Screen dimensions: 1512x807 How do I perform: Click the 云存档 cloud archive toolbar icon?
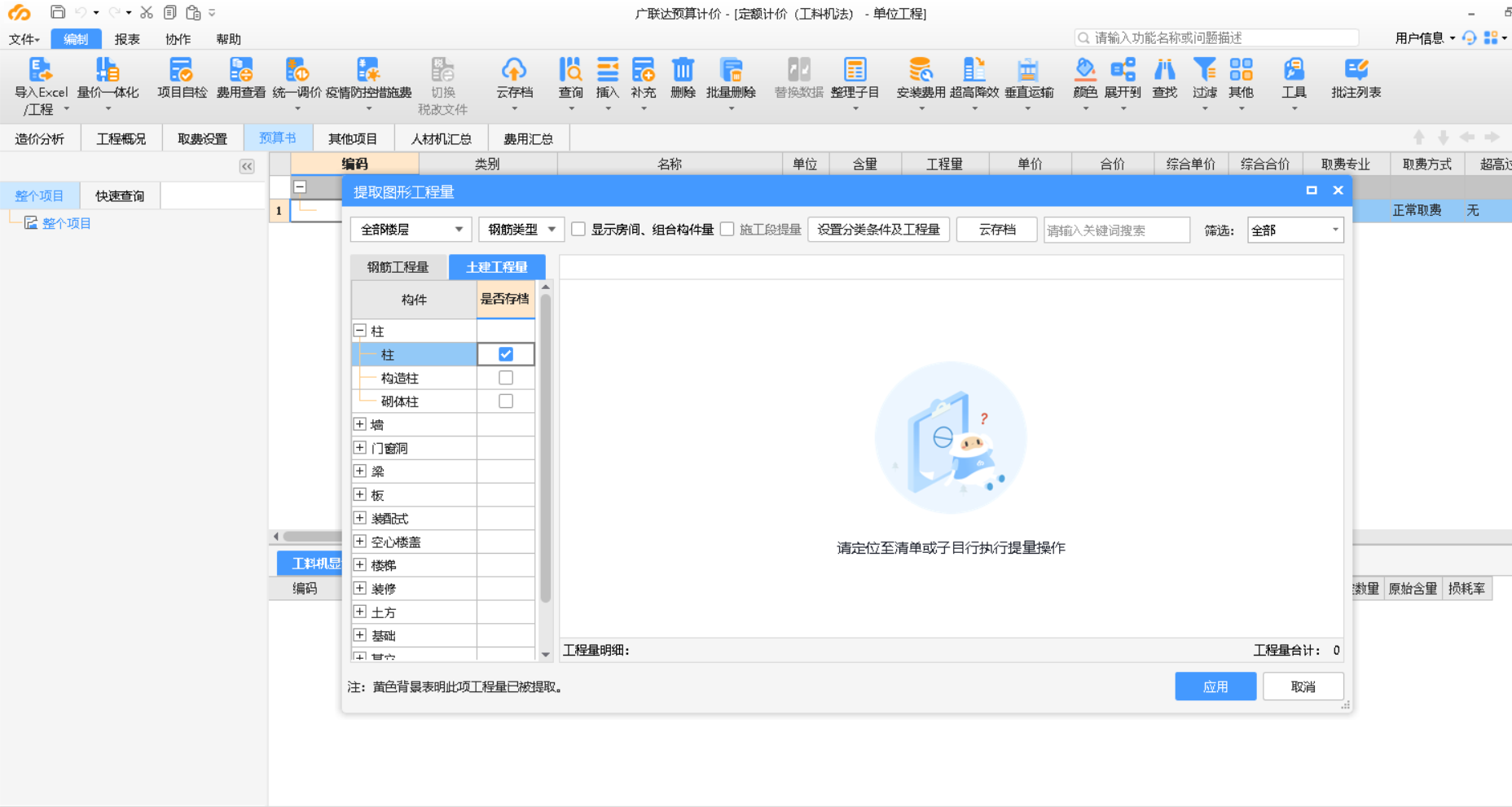pos(514,70)
